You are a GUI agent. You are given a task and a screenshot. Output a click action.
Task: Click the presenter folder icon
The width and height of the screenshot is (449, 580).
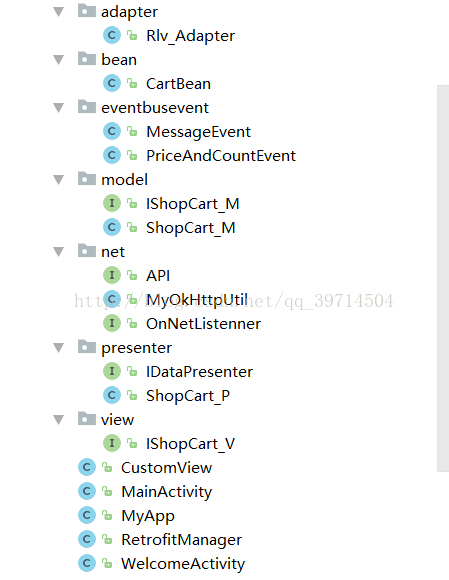point(87,347)
